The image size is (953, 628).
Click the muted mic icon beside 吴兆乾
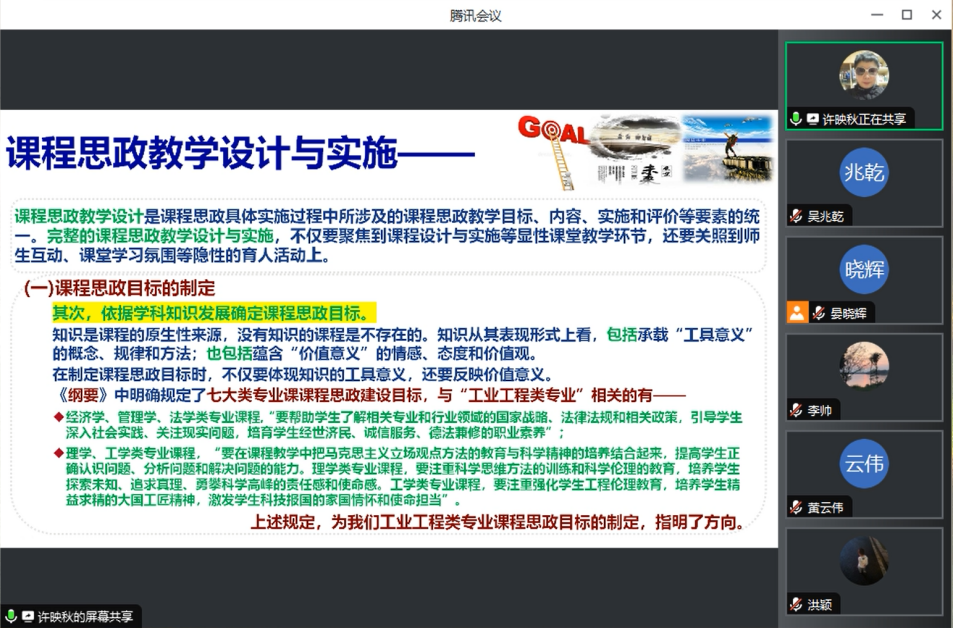click(x=796, y=216)
